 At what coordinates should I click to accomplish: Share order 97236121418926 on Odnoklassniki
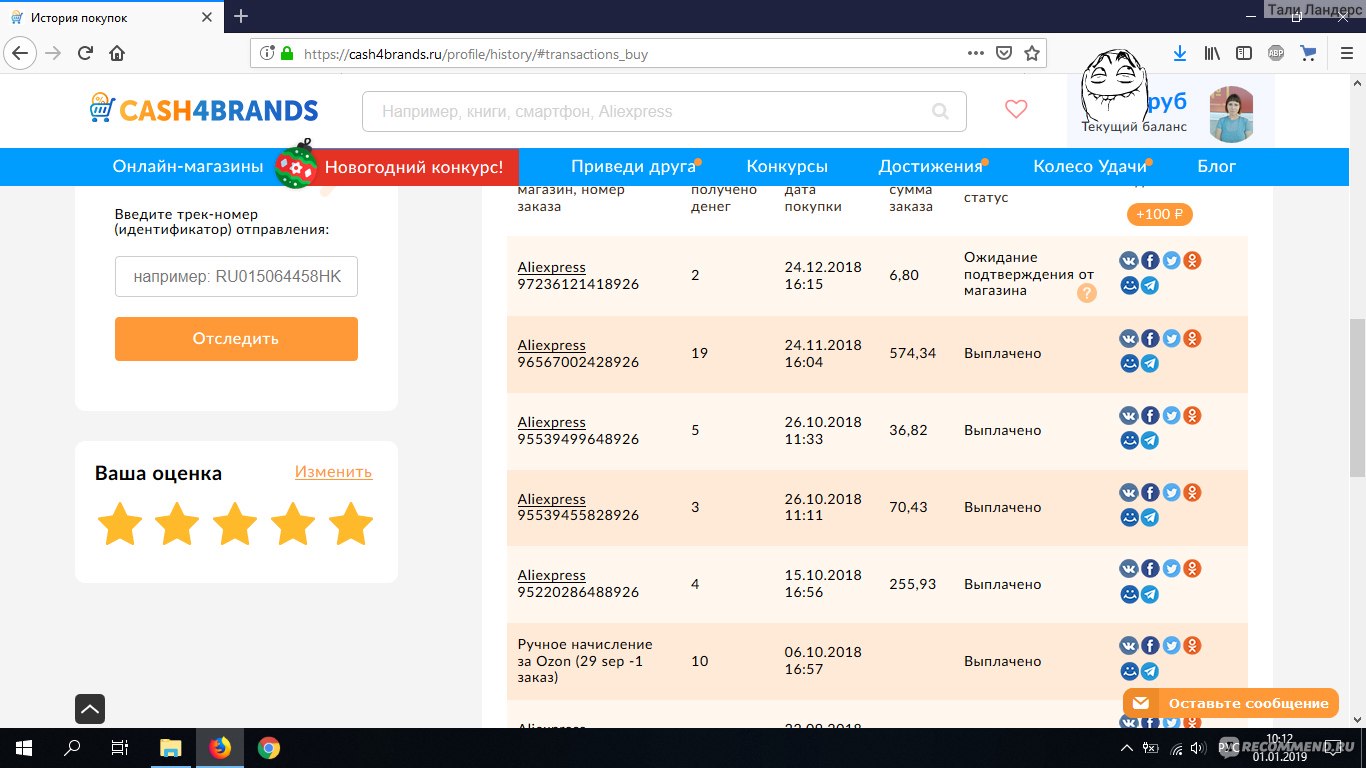click(1192, 261)
